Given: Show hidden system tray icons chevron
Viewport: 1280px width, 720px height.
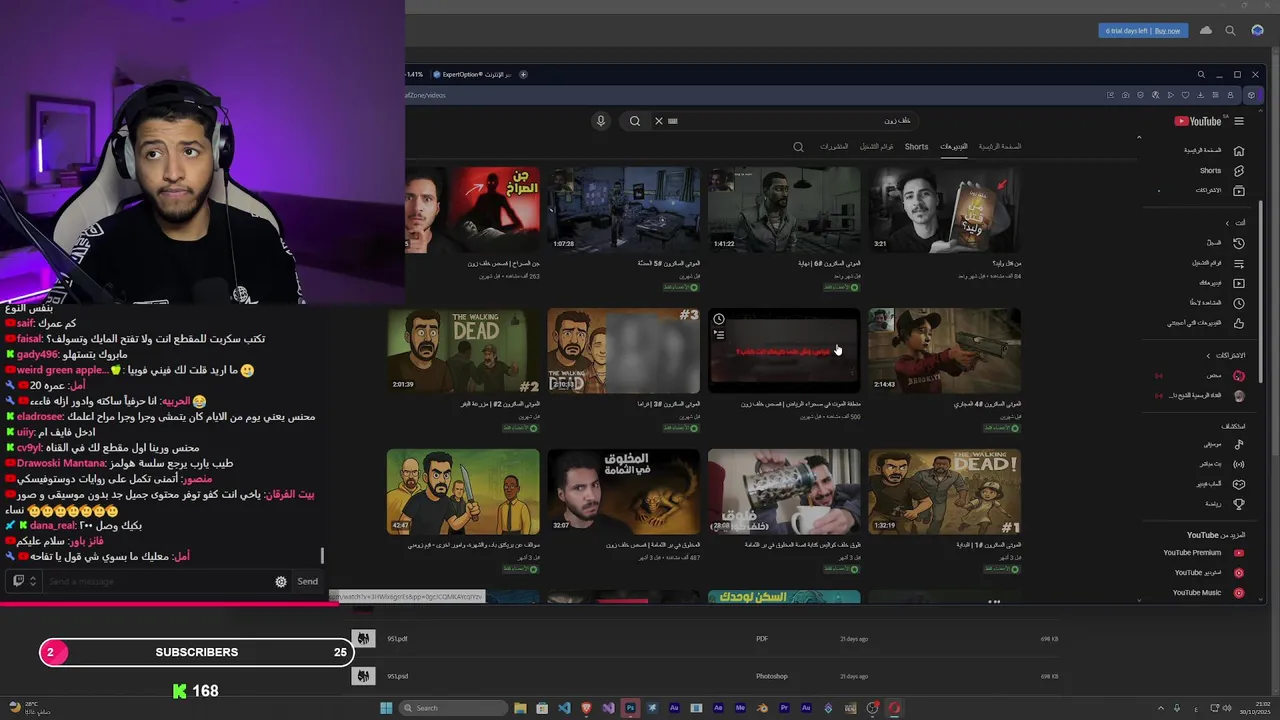Looking at the screenshot, I should tap(1161, 708).
